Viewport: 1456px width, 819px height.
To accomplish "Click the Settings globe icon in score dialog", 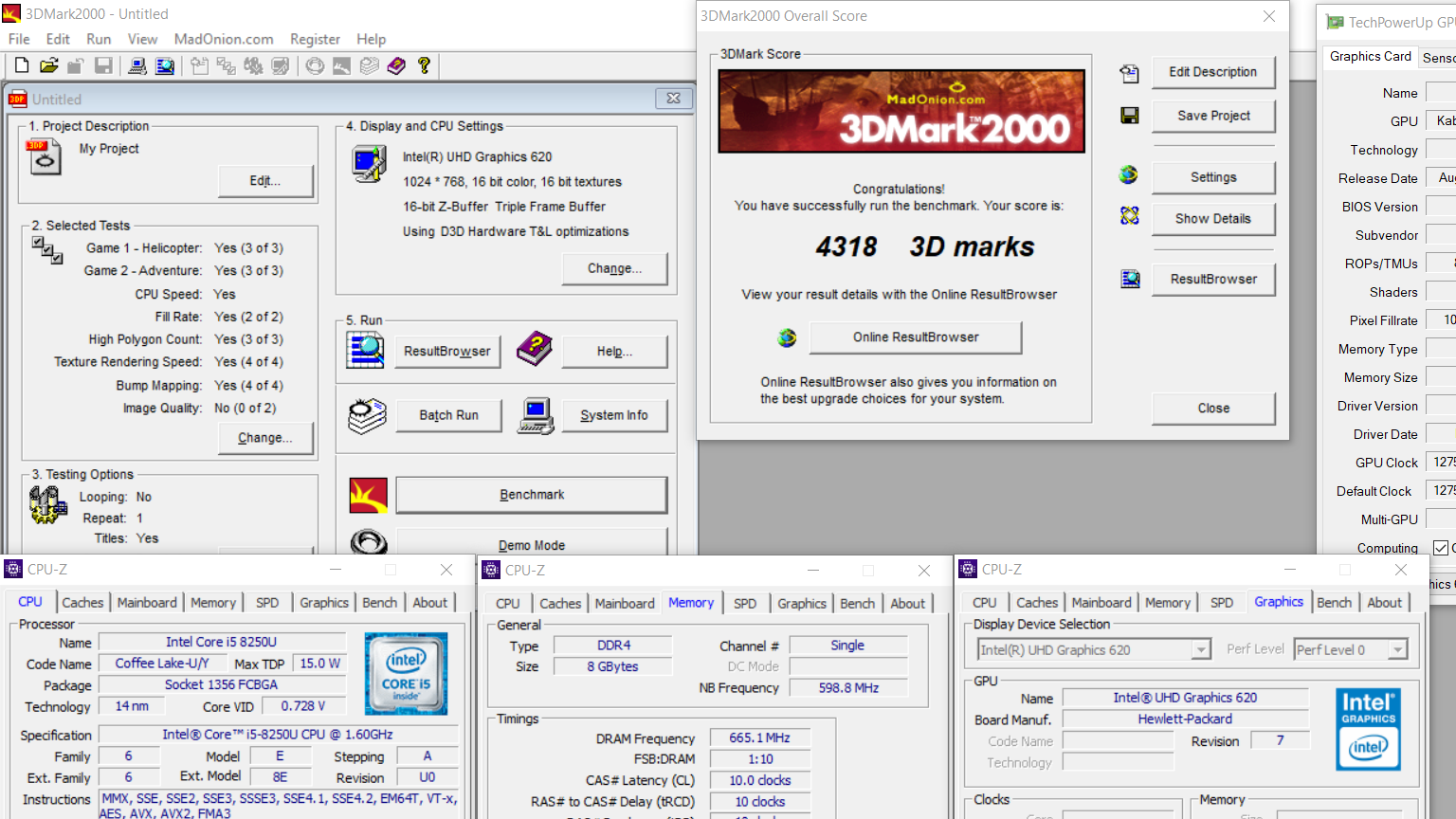I will pyautogui.click(x=1128, y=174).
